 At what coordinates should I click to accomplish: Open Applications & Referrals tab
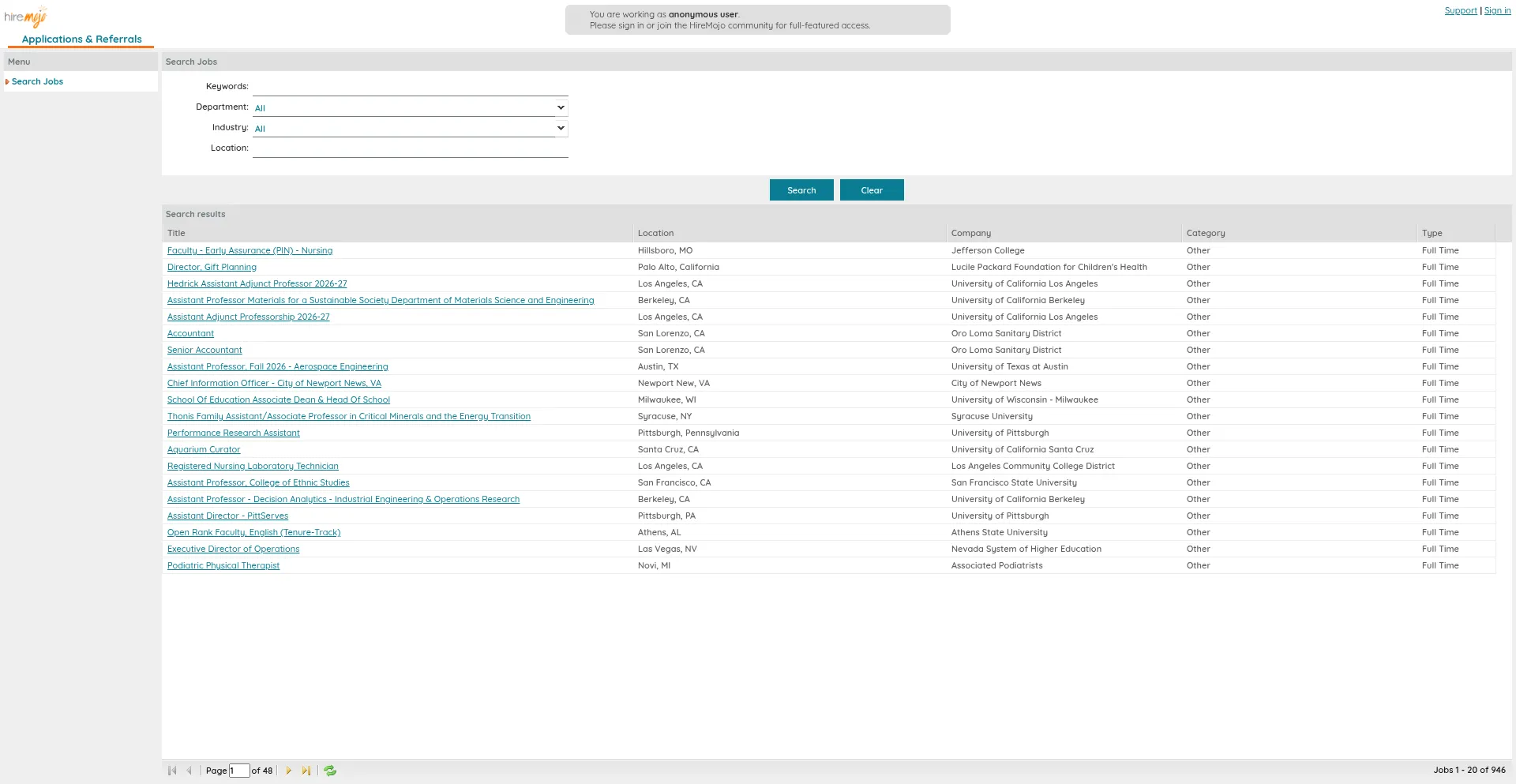click(81, 39)
